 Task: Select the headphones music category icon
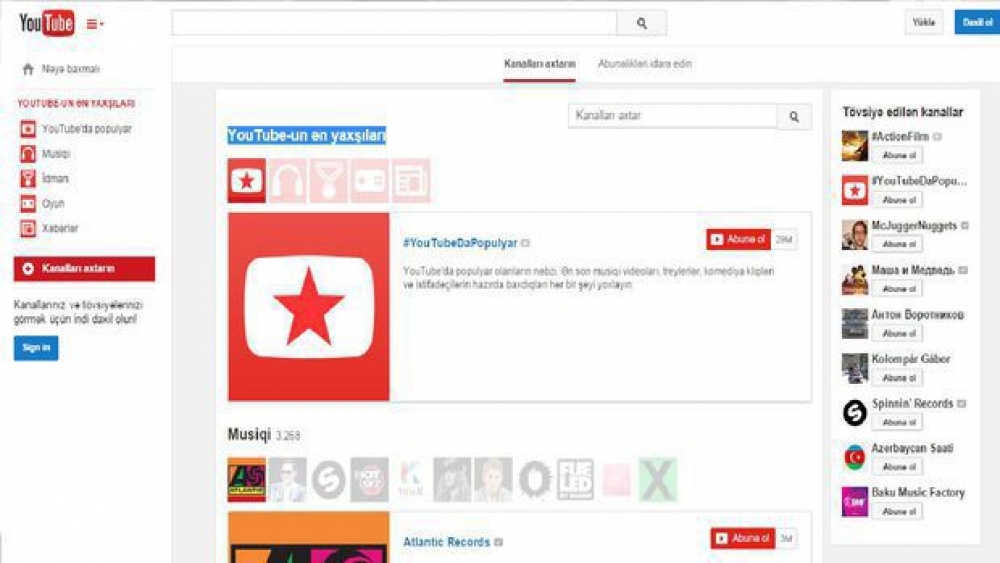[288, 180]
